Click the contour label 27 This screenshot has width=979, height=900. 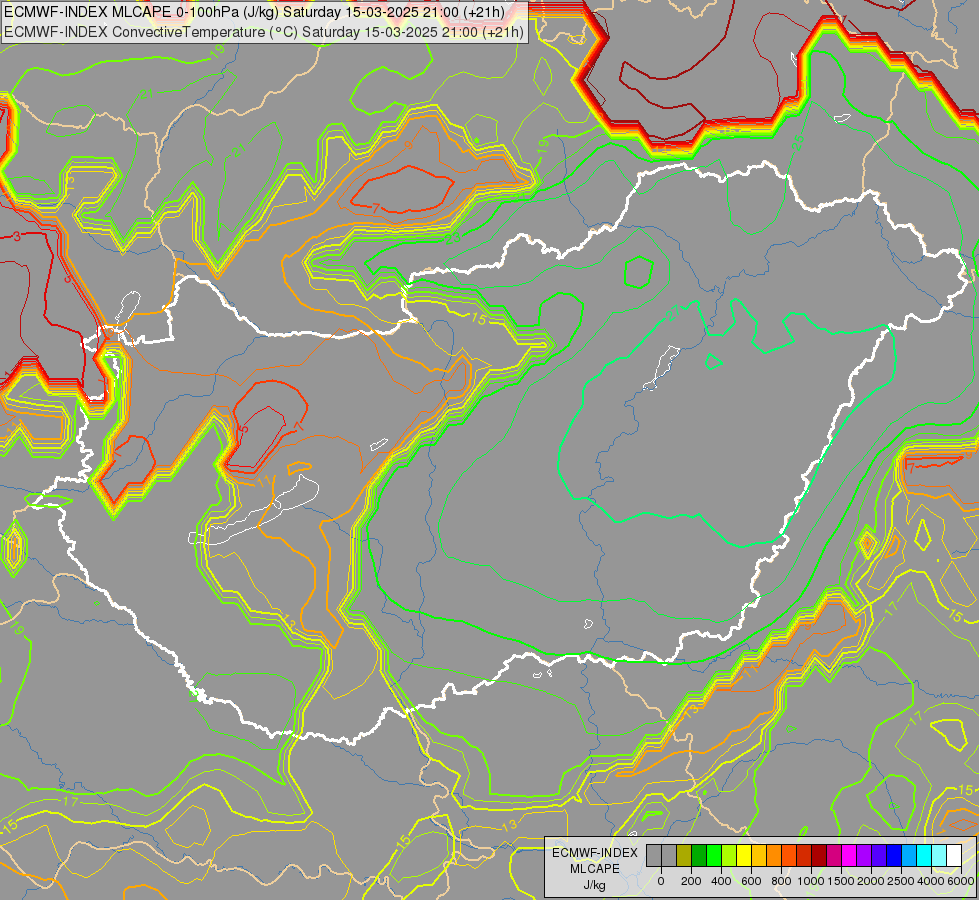pyautogui.click(x=672, y=312)
